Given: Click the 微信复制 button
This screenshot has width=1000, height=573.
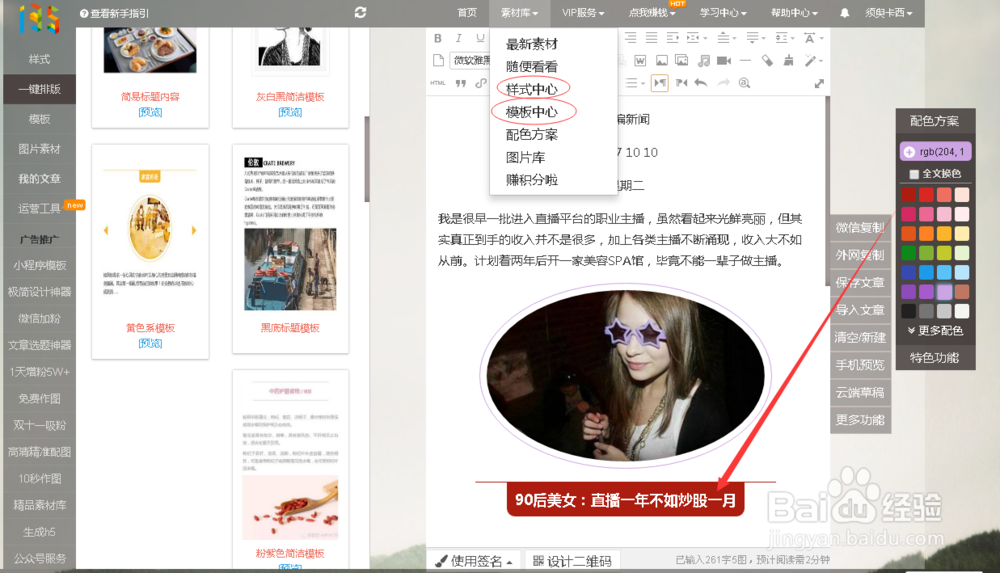Looking at the screenshot, I should click(860, 228).
